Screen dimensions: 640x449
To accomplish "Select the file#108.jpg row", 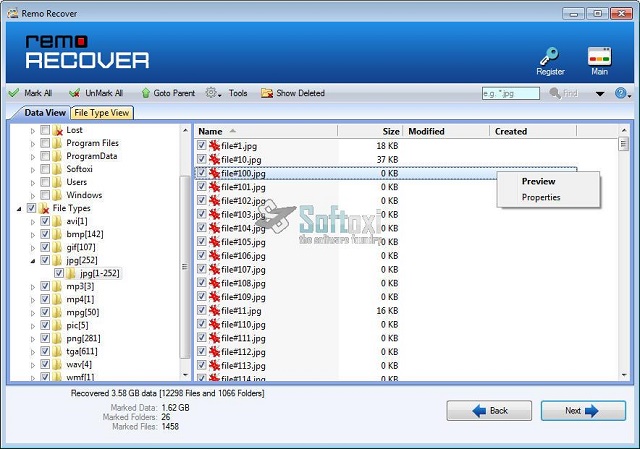I will [x=386, y=283].
